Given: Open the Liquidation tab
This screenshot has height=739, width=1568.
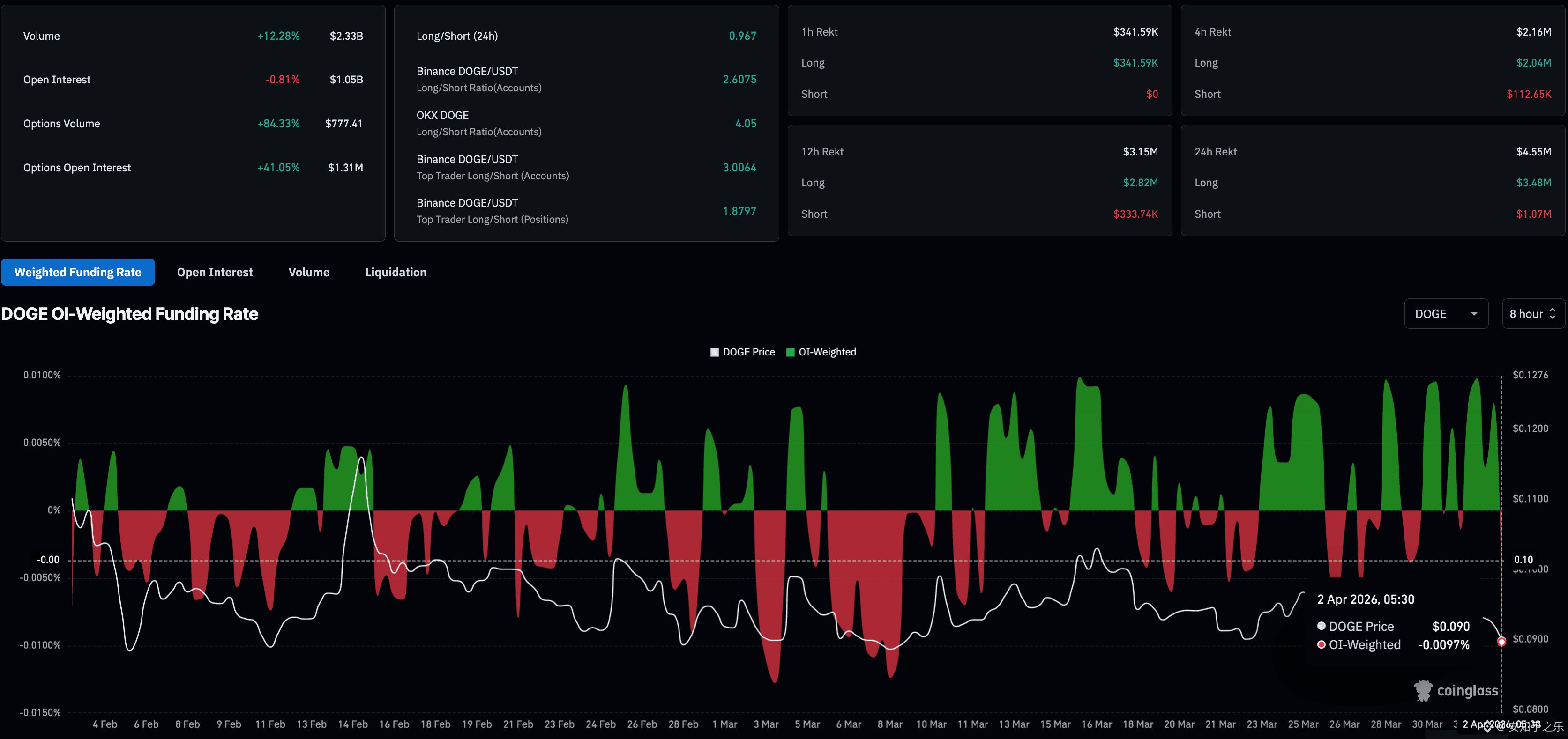Looking at the screenshot, I should coord(396,272).
